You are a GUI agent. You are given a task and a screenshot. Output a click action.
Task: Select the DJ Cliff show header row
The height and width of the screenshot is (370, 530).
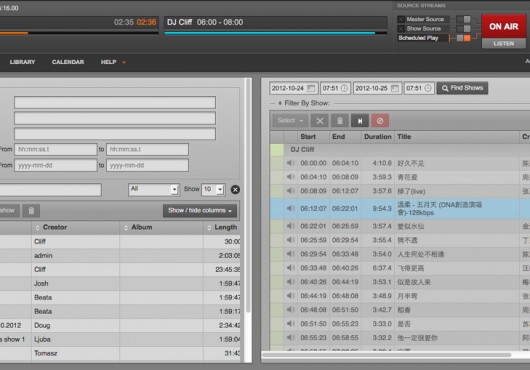point(400,150)
